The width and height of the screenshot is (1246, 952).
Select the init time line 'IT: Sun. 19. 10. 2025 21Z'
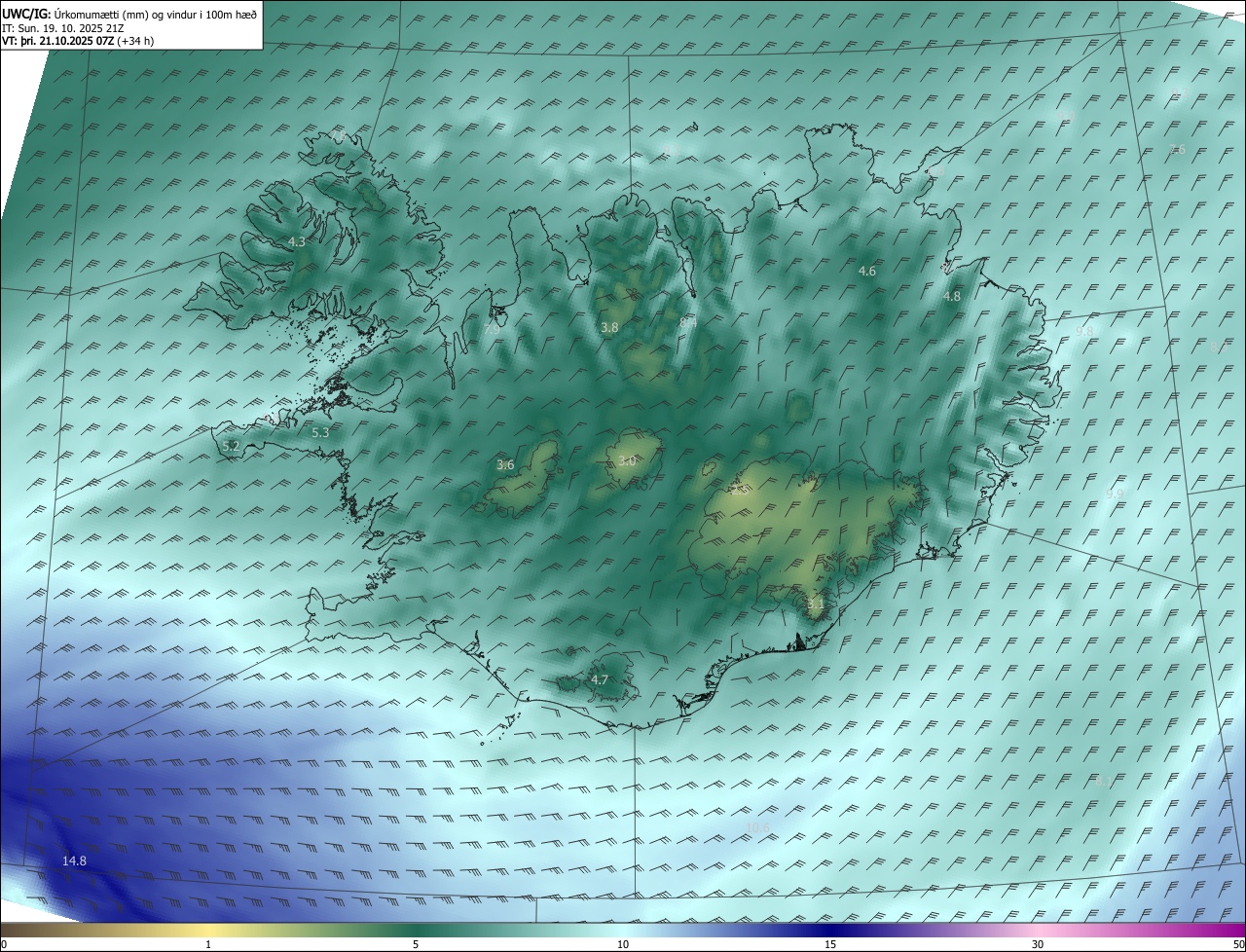pyautogui.click(x=65, y=28)
